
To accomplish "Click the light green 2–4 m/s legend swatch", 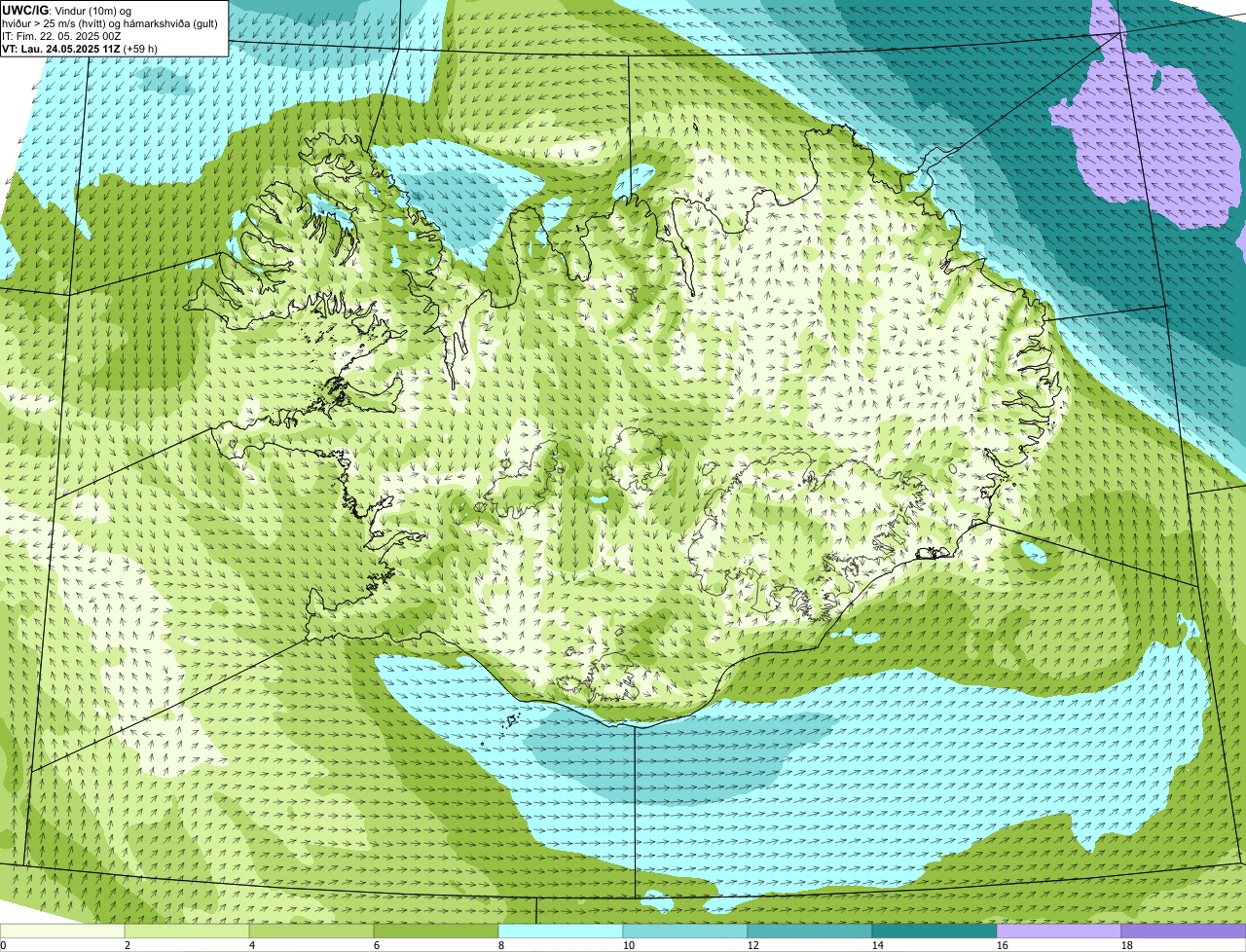I will click(187, 932).
